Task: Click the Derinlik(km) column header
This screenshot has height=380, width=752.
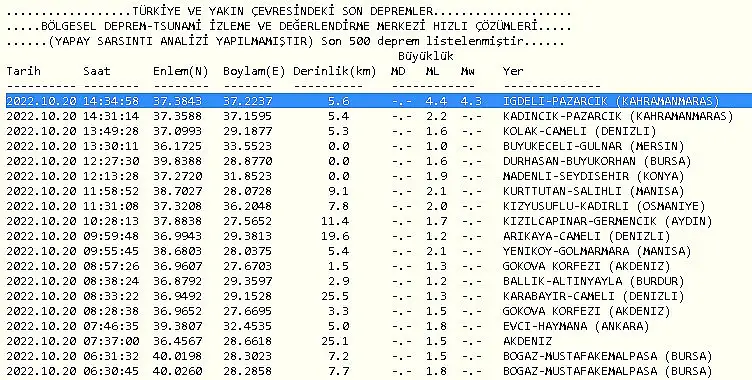Action: (335, 71)
